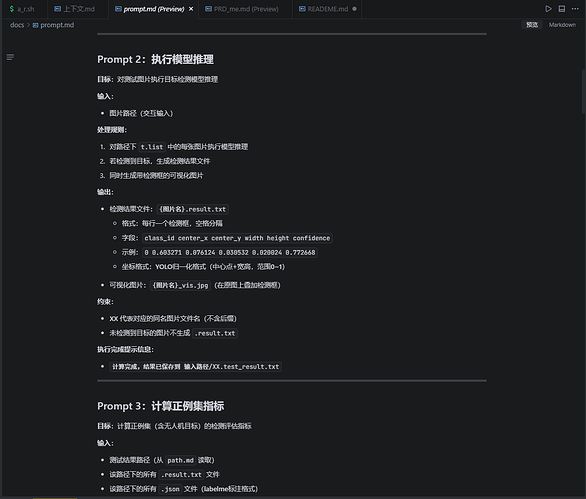Select the prompt.md (Preview) tab
This screenshot has height=499, width=586.
point(154,9)
